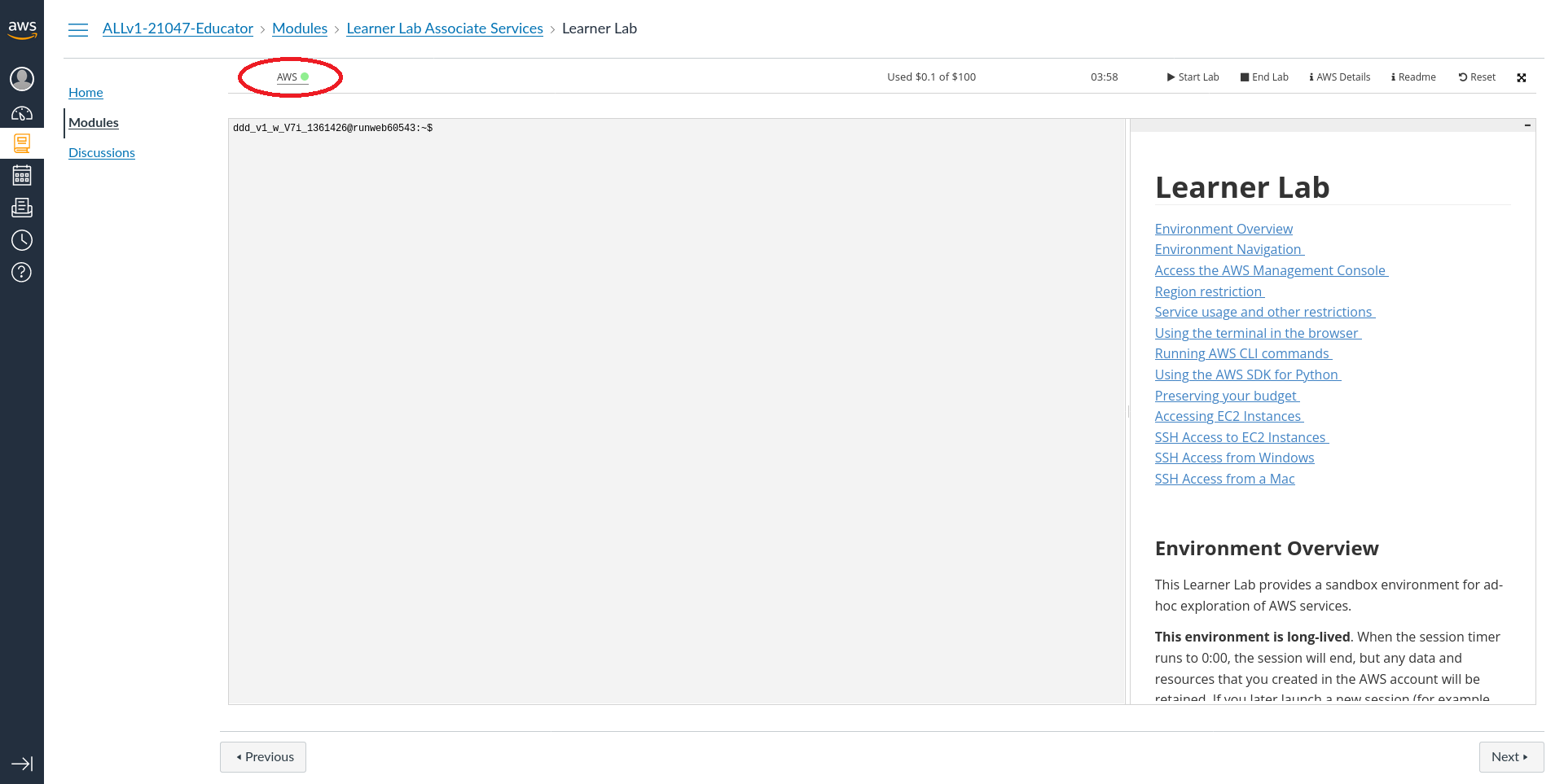This screenshot has height=784, width=1564.
Task: Open the Account profile icon
Action: [22, 79]
